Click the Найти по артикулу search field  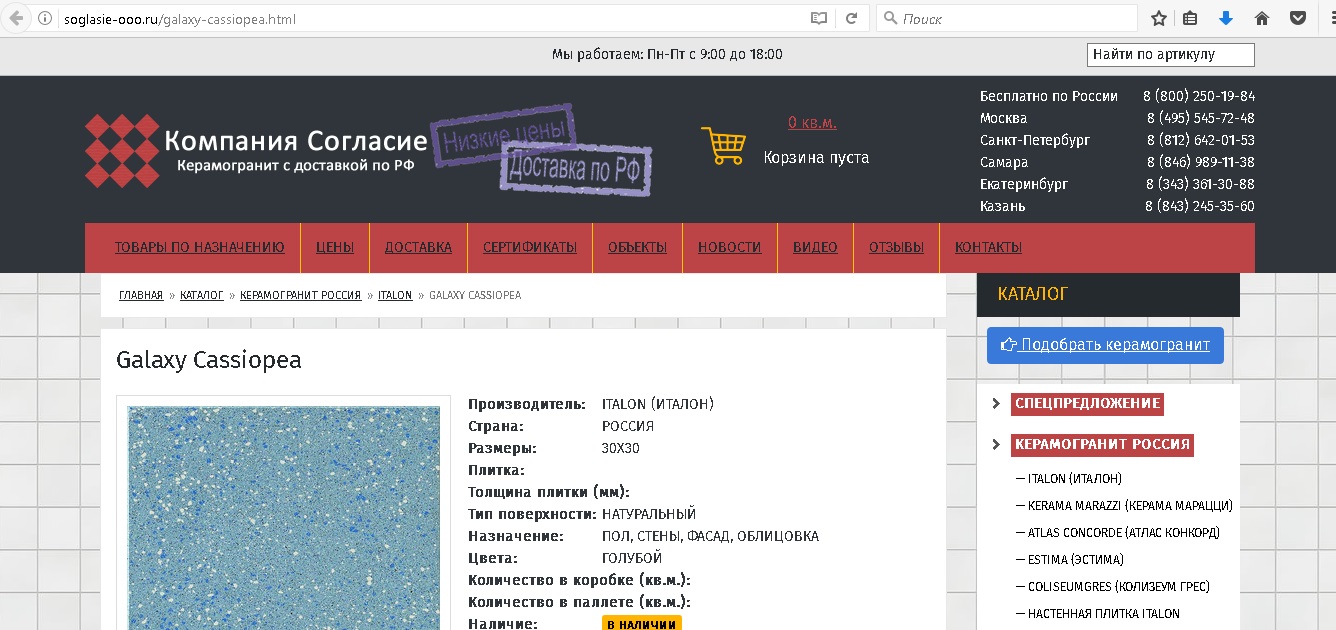click(1171, 55)
